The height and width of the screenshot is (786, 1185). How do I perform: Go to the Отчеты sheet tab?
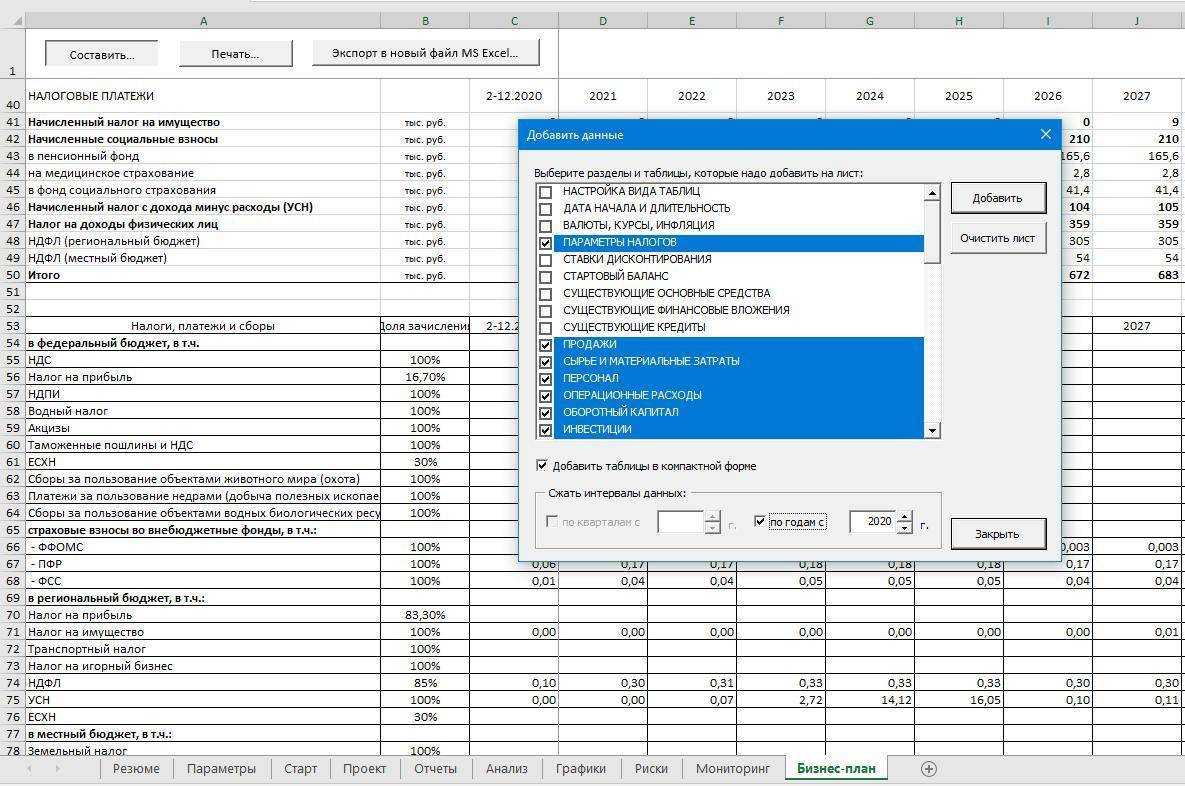(x=435, y=769)
